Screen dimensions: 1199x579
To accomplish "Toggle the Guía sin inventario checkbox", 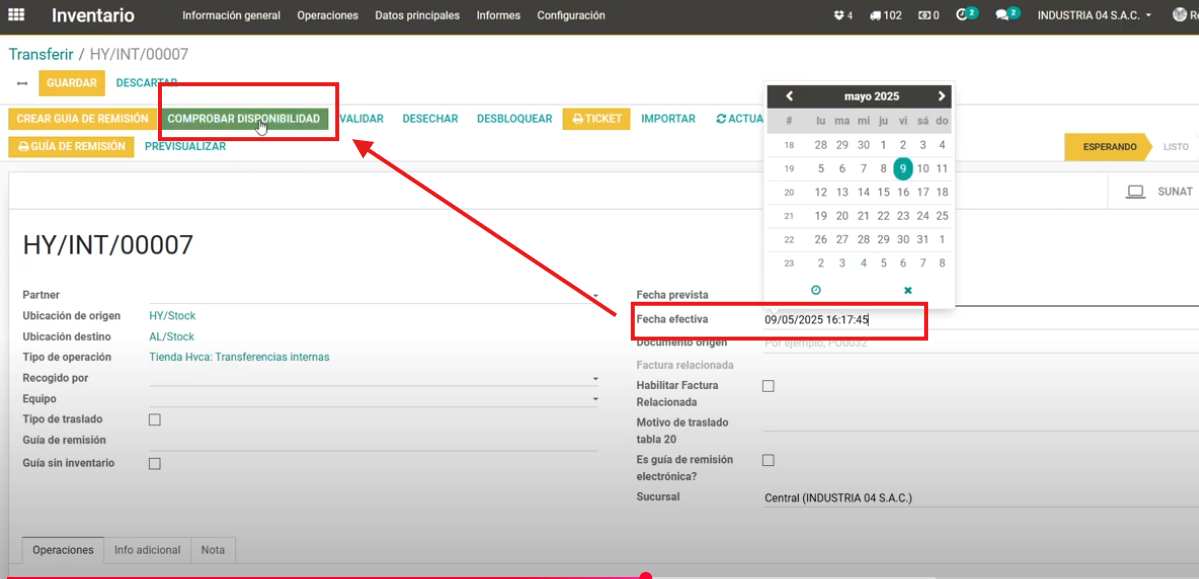I will pos(154,464).
